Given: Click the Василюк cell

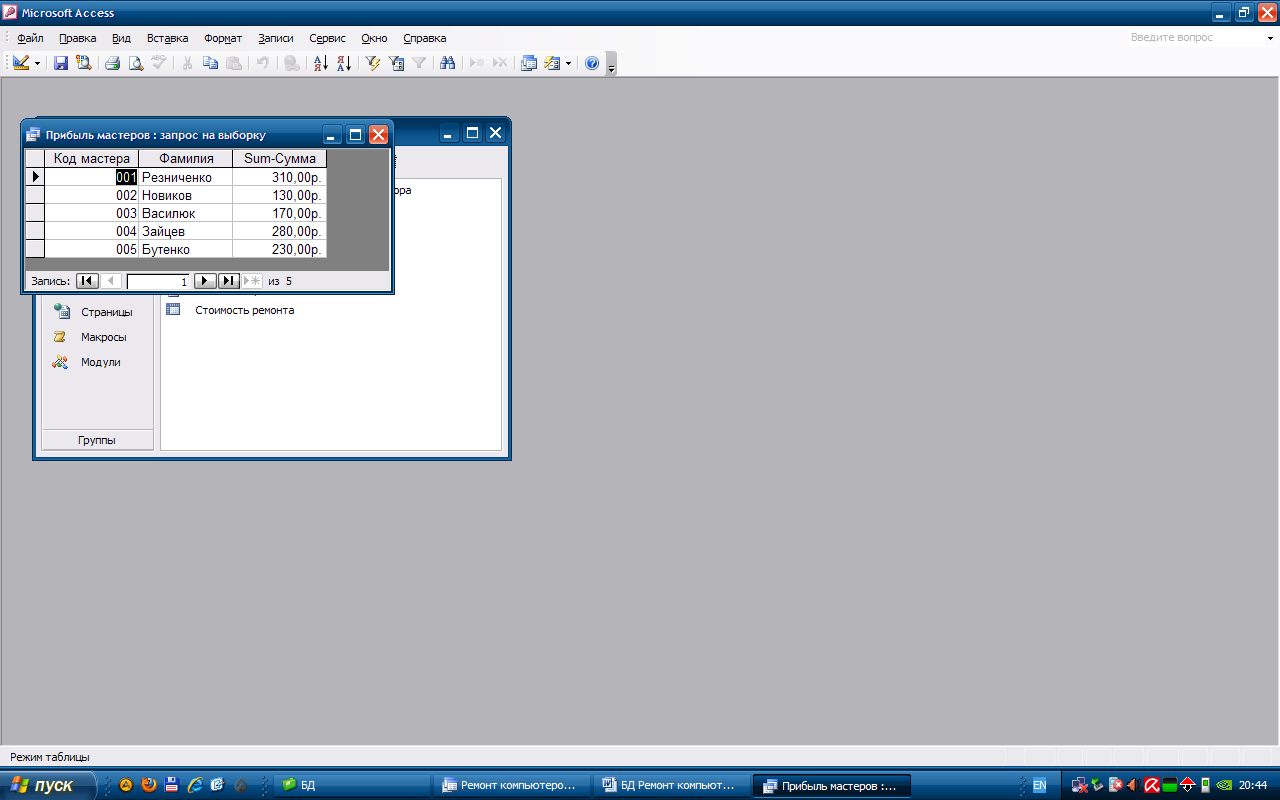Looking at the screenshot, I should point(186,213).
